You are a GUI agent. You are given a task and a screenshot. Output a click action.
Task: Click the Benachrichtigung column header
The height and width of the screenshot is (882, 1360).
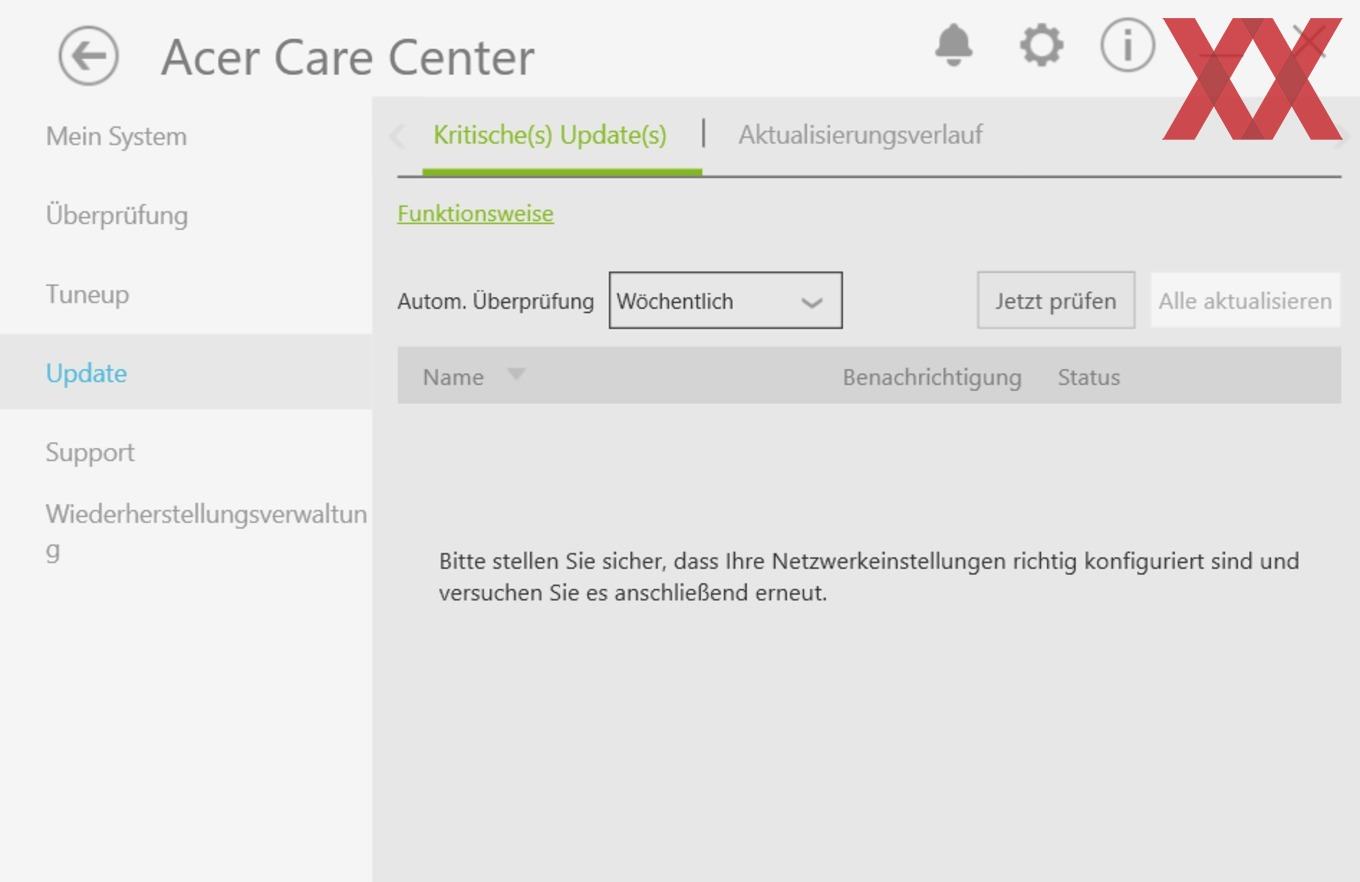(x=932, y=377)
